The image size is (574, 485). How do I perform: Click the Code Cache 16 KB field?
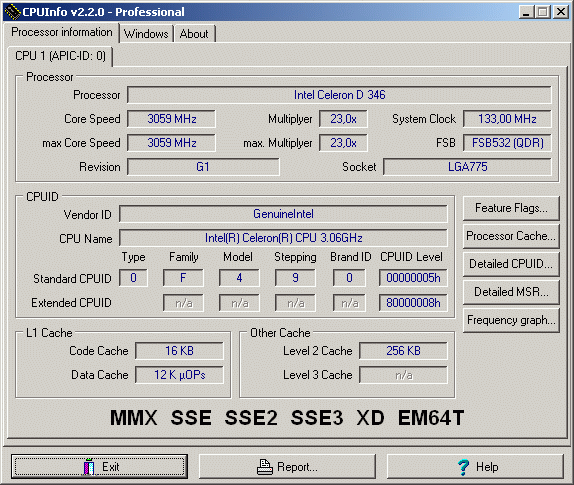click(x=179, y=351)
